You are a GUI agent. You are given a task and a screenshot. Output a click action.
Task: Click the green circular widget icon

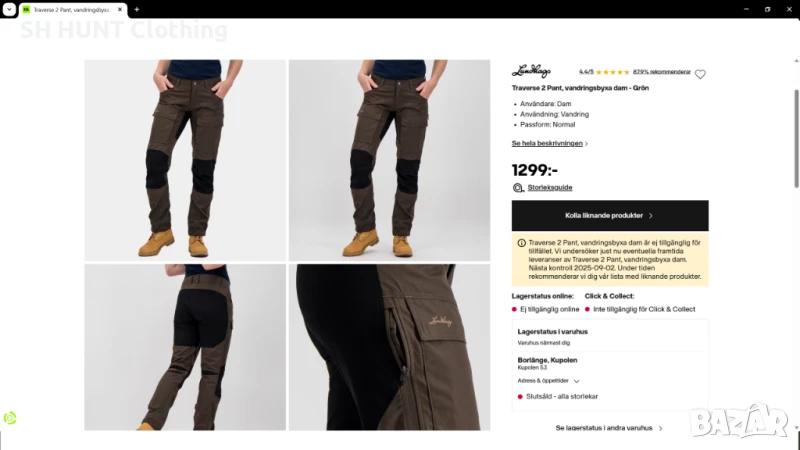tap(10, 418)
